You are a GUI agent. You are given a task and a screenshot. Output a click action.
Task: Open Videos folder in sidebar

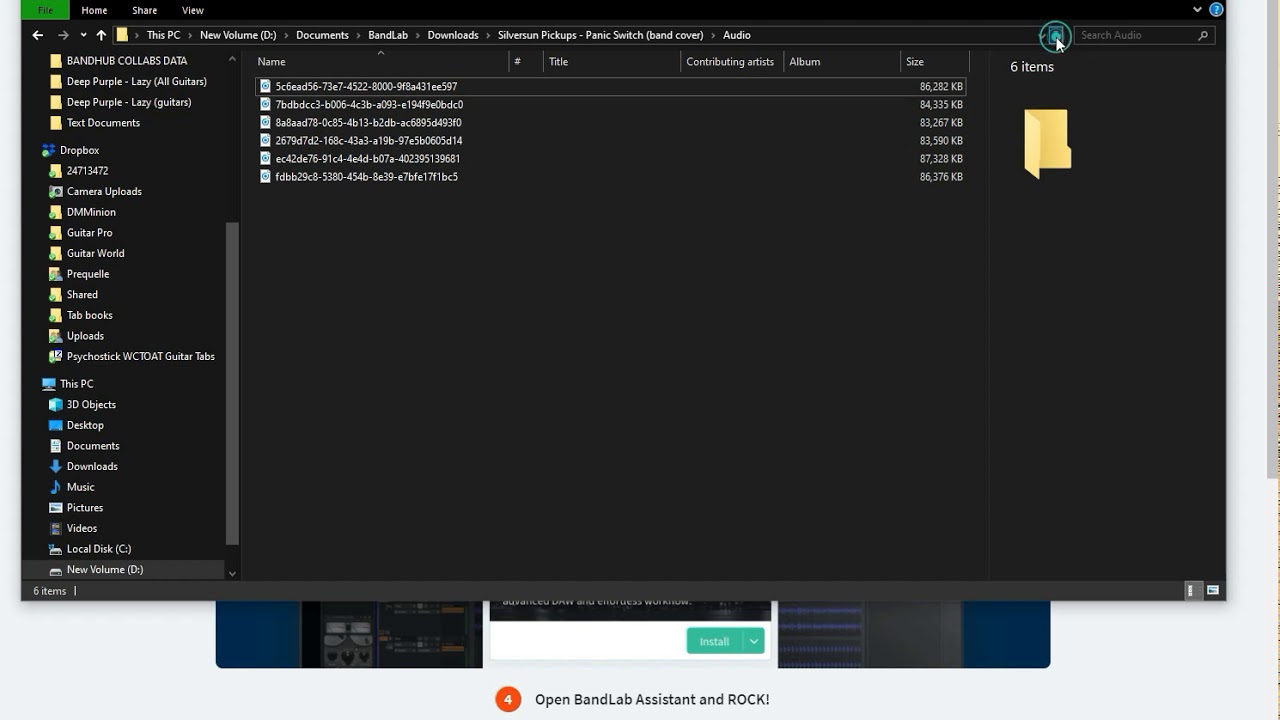coord(82,528)
